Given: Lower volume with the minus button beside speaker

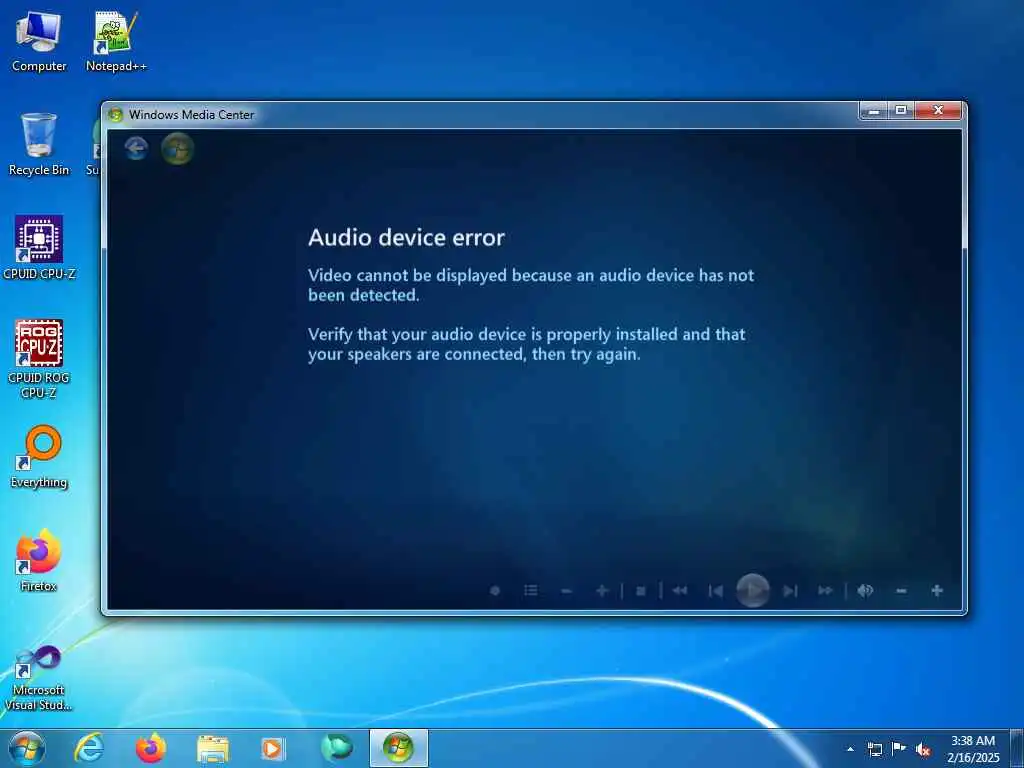Looking at the screenshot, I should tap(901, 590).
